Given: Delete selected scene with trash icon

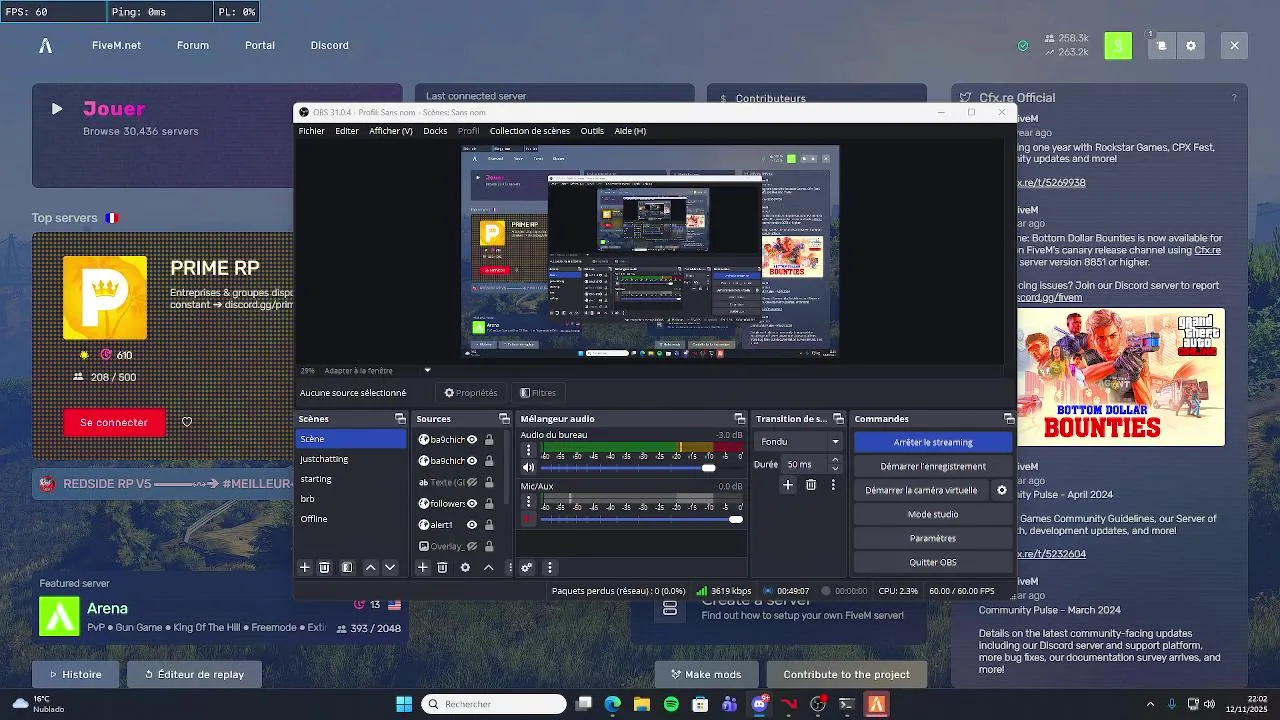Looking at the screenshot, I should click(x=324, y=567).
